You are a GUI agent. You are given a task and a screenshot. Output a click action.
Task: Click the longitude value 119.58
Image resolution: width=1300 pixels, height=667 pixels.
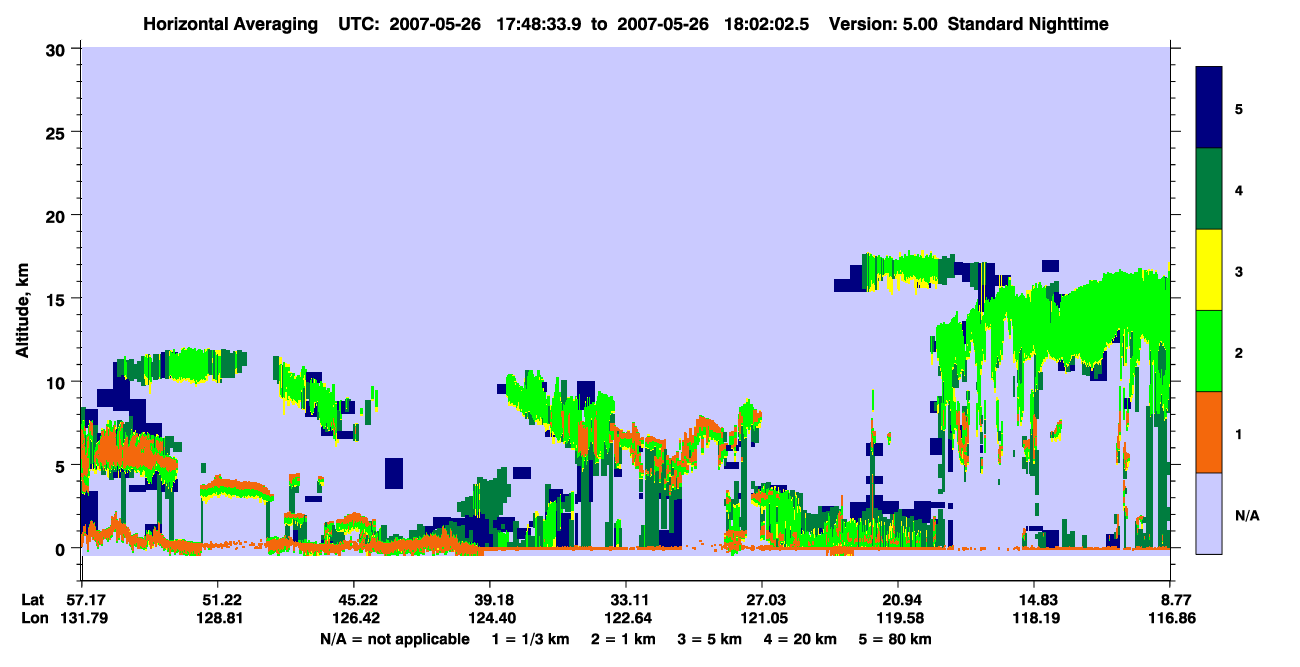click(x=898, y=618)
